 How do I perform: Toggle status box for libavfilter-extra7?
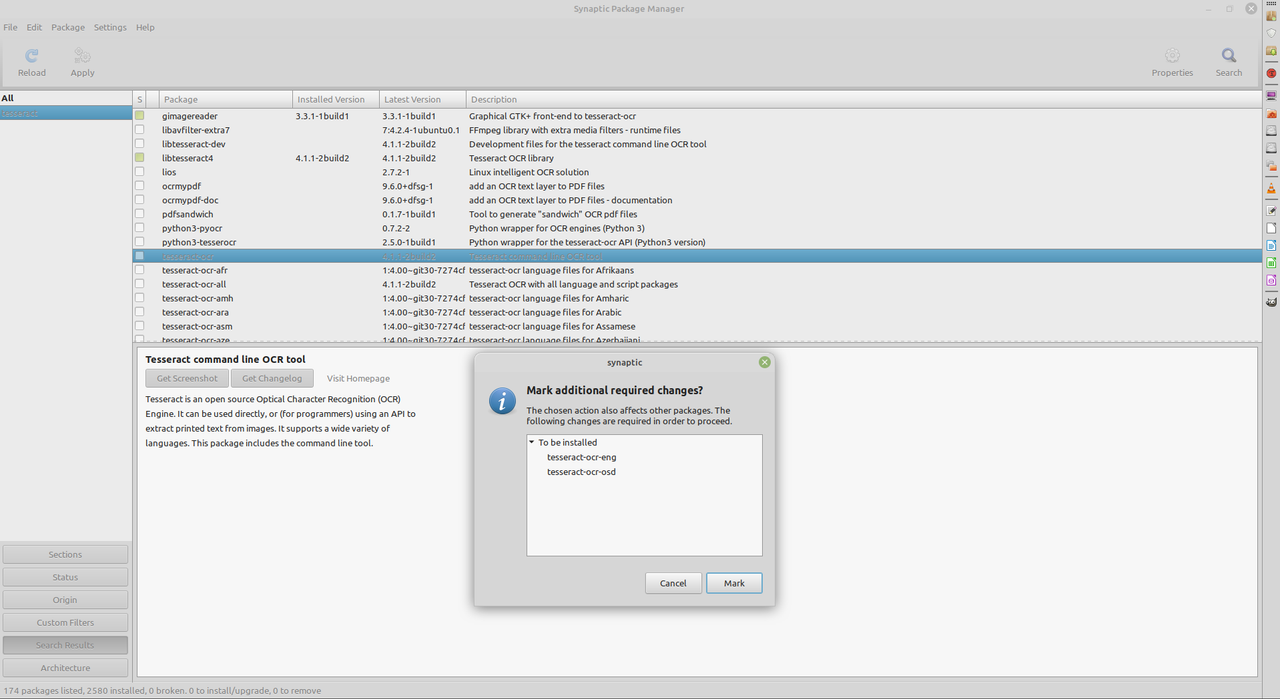[140, 130]
